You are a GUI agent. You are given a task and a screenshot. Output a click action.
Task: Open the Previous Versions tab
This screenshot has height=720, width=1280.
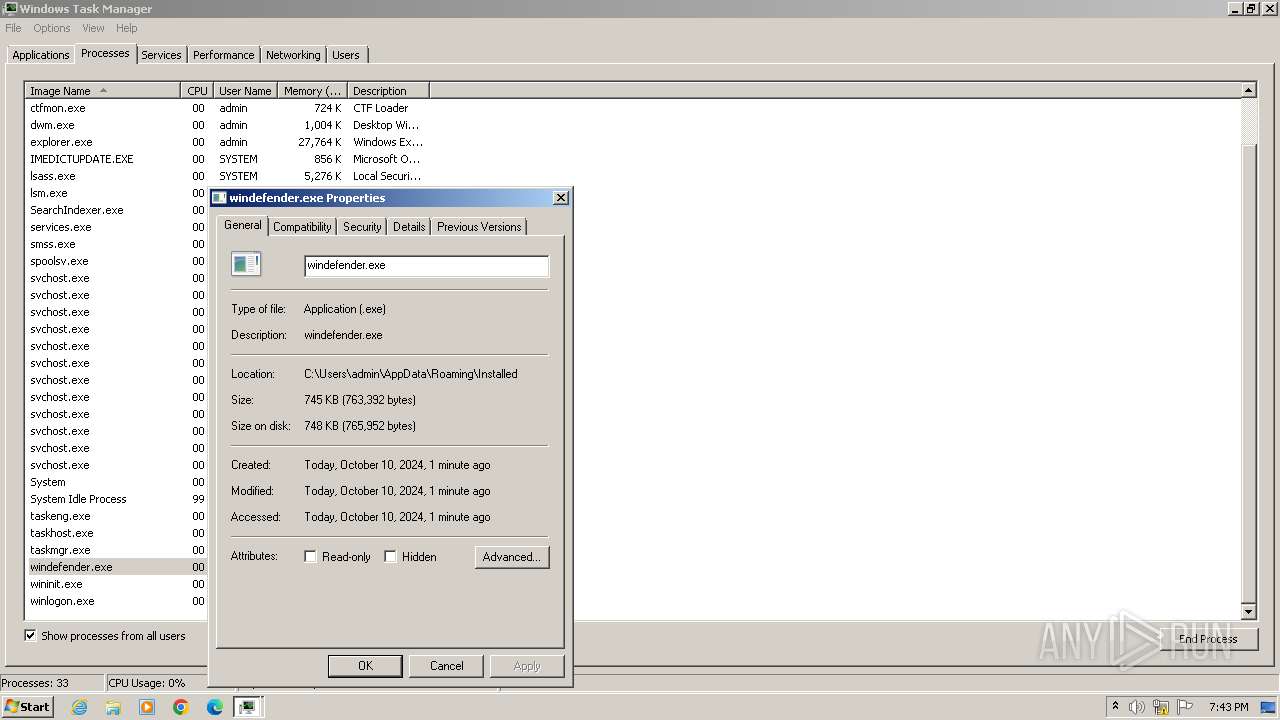point(479,227)
